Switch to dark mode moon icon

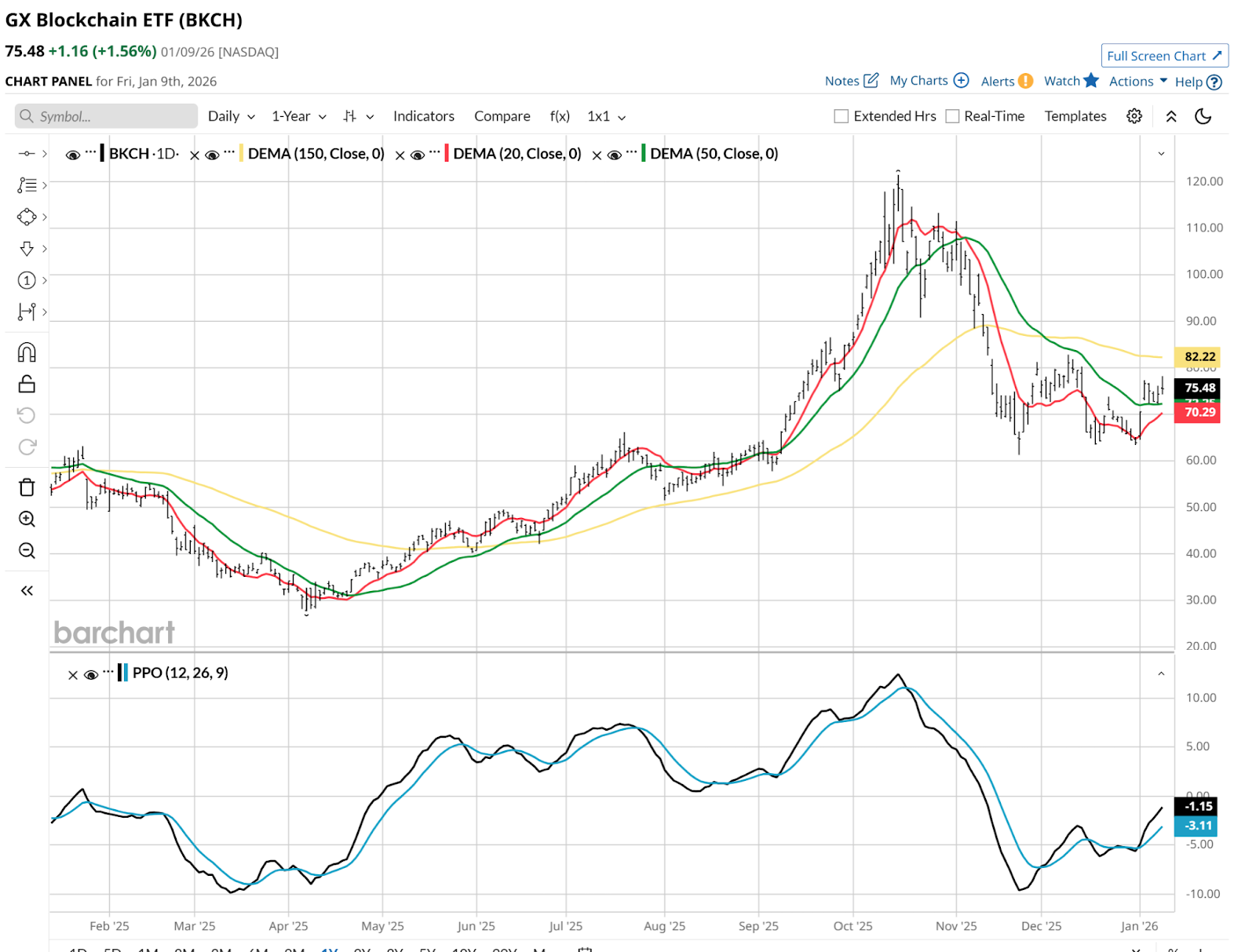click(1203, 116)
